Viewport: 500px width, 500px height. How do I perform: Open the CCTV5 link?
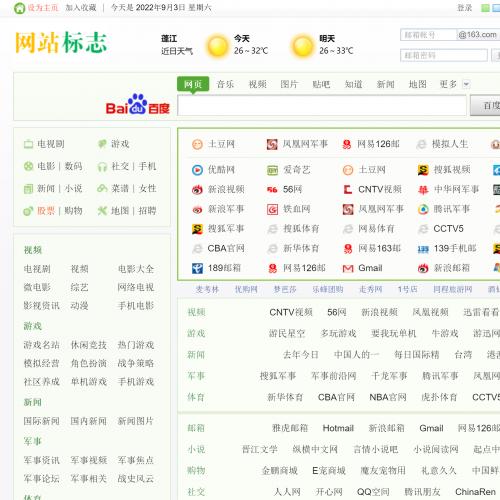(448, 229)
